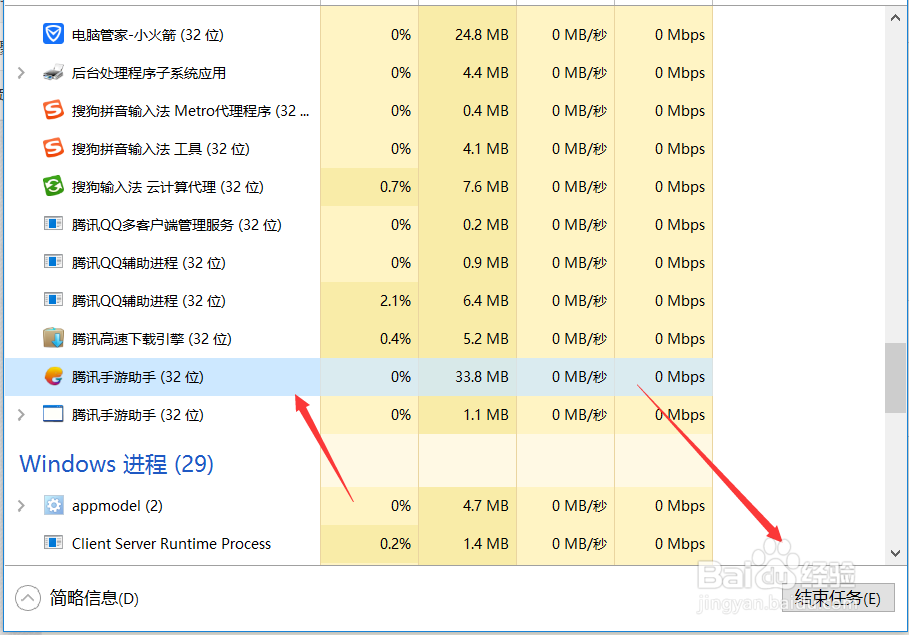Click the 24.8 MB memory cell
This screenshot has width=909, height=635.
467,35
